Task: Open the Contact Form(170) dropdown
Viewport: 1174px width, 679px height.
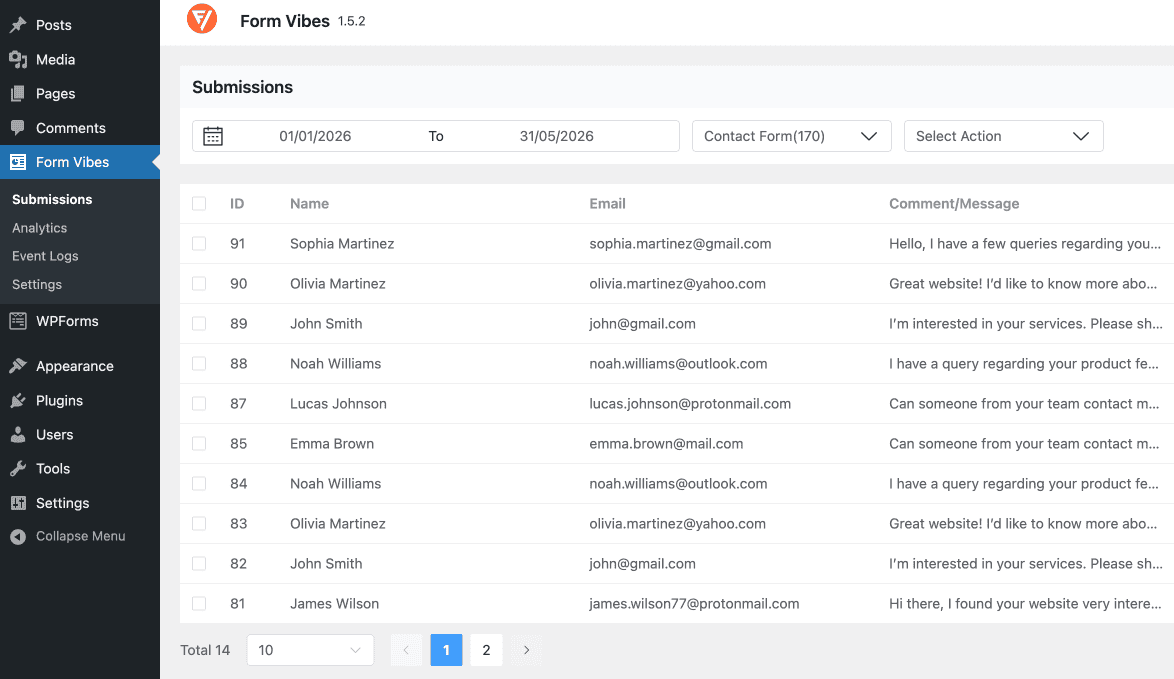Action: [x=791, y=136]
